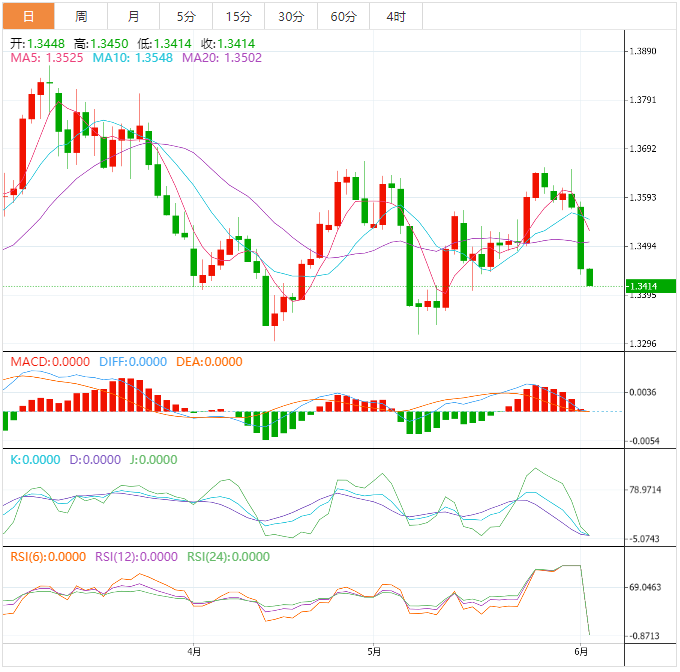Screen dimensions: 680x672
Task: Select the 60分 interval tab
Action: [x=343, y=17]
